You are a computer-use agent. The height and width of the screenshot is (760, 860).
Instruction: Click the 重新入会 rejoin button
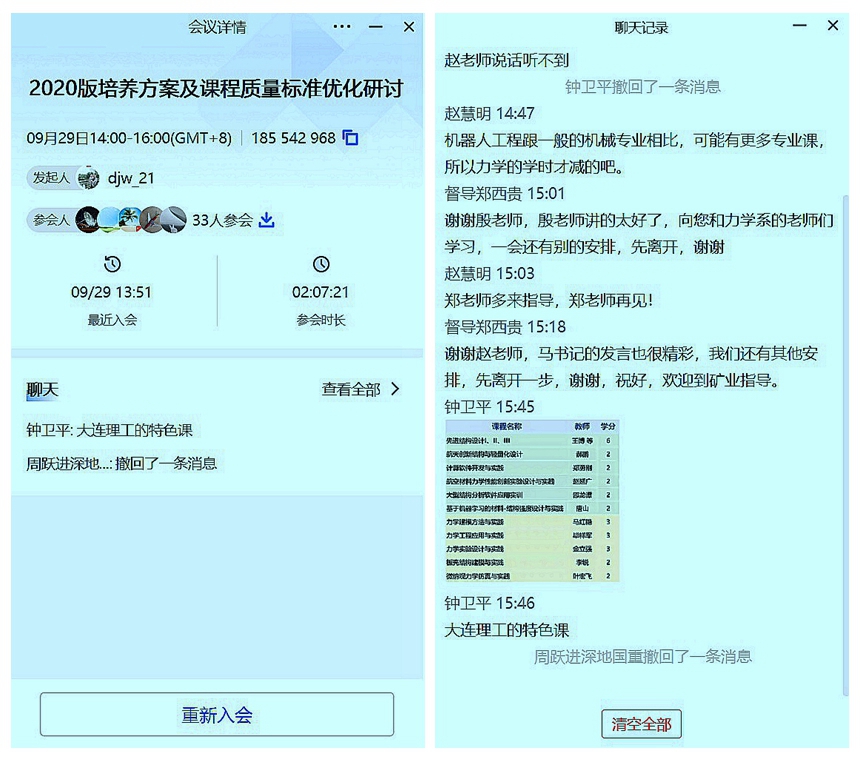(217, 715)
